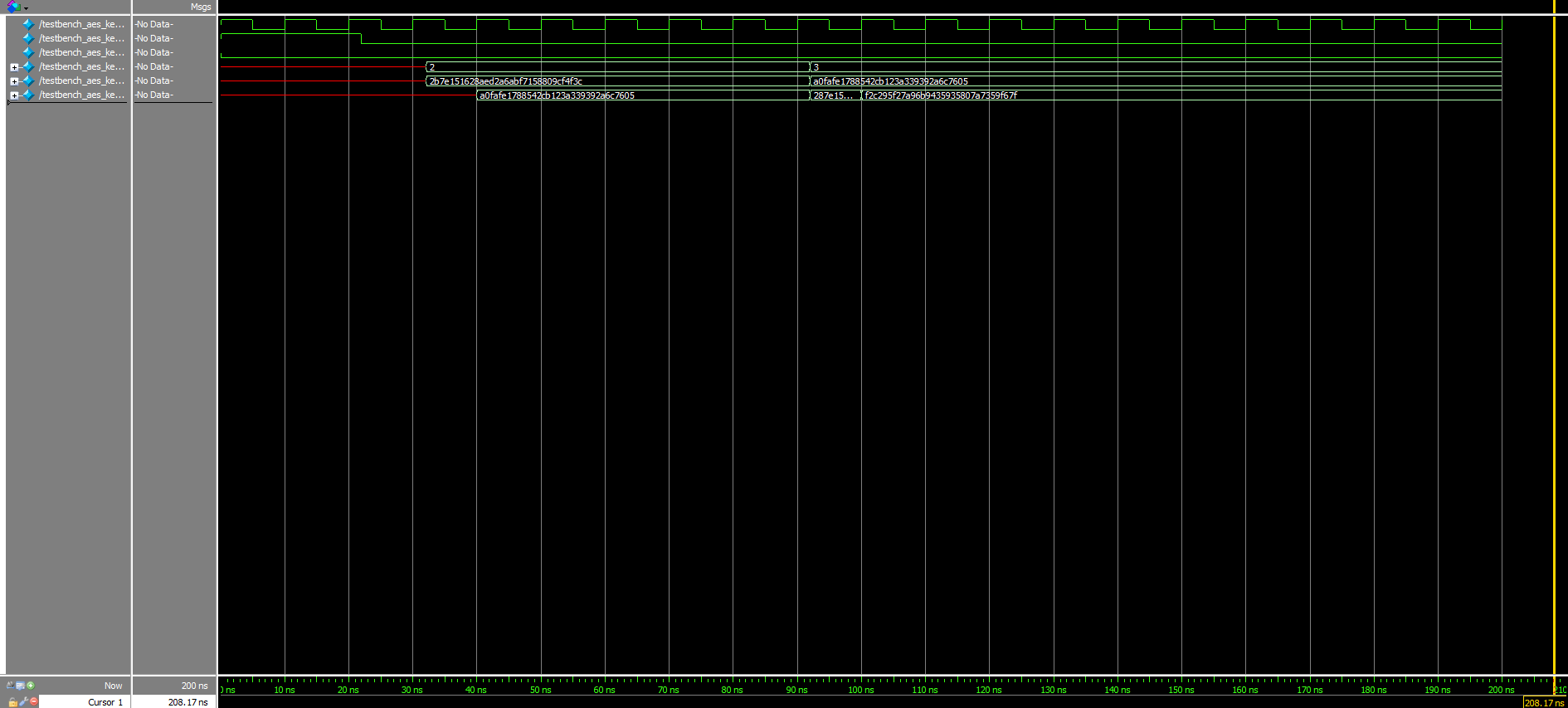Expand the fourth testbench_aes signal bus
Screen dimensions: 1568x708
(14, 67)
